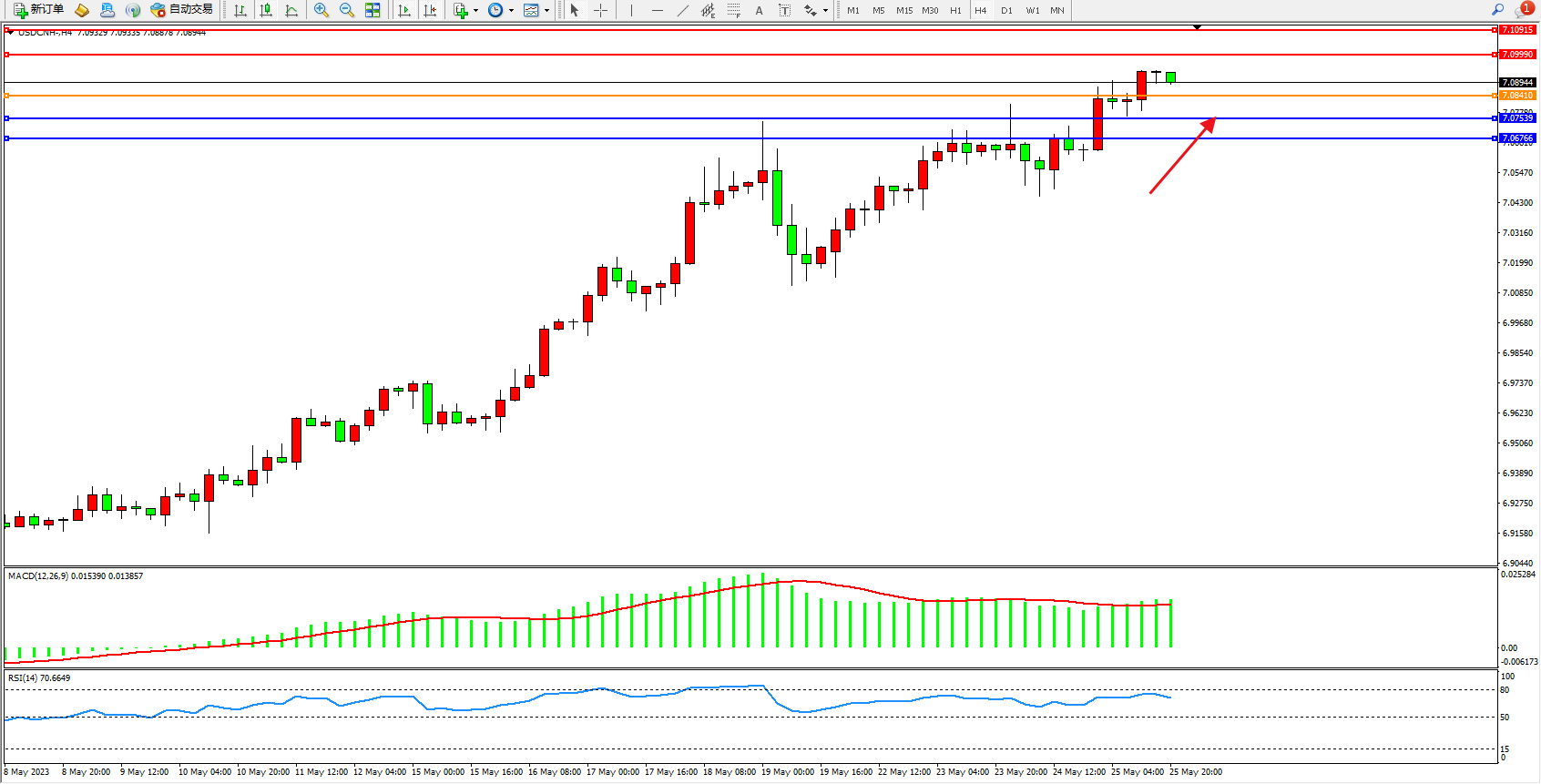Zoom in on the chart
1541x784 pixels.
321,10
